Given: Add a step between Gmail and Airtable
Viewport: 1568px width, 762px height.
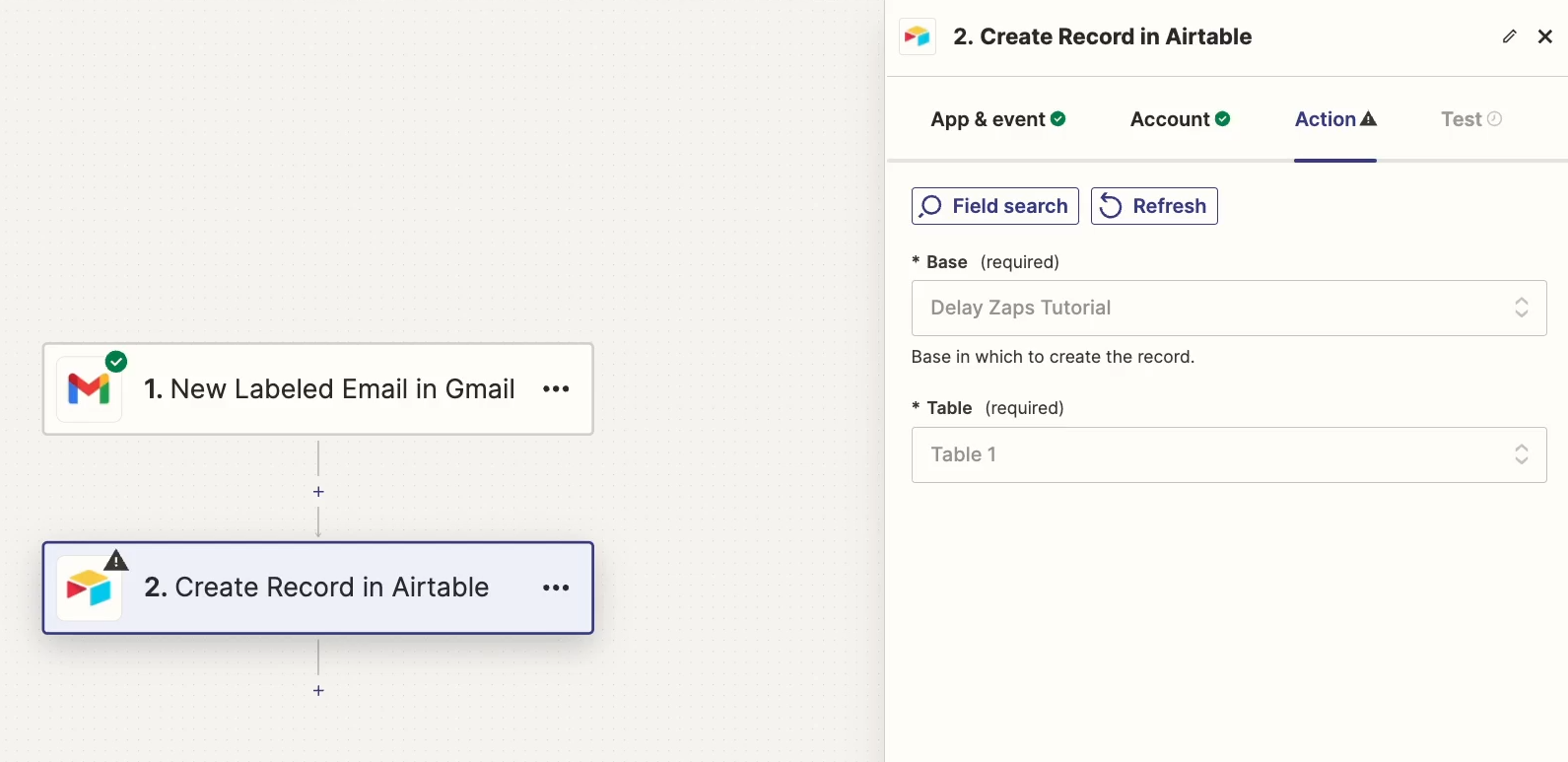Looking at the screenshot, I should click(x=318, y=492).
